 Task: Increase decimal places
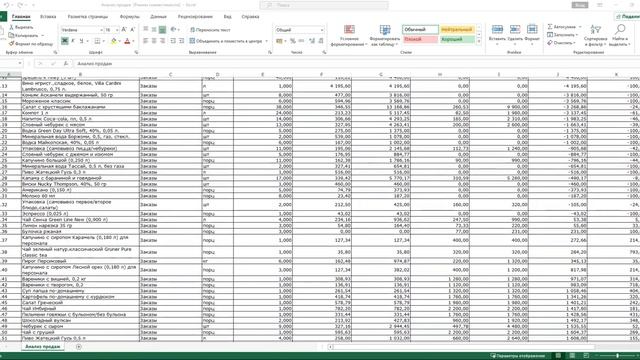tap(312, 41)
